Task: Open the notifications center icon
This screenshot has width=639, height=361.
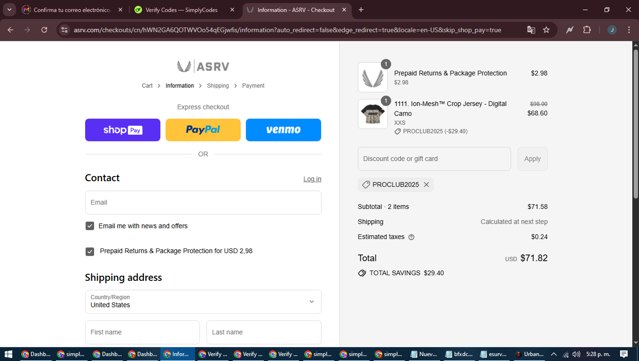Action: [624, 354]
